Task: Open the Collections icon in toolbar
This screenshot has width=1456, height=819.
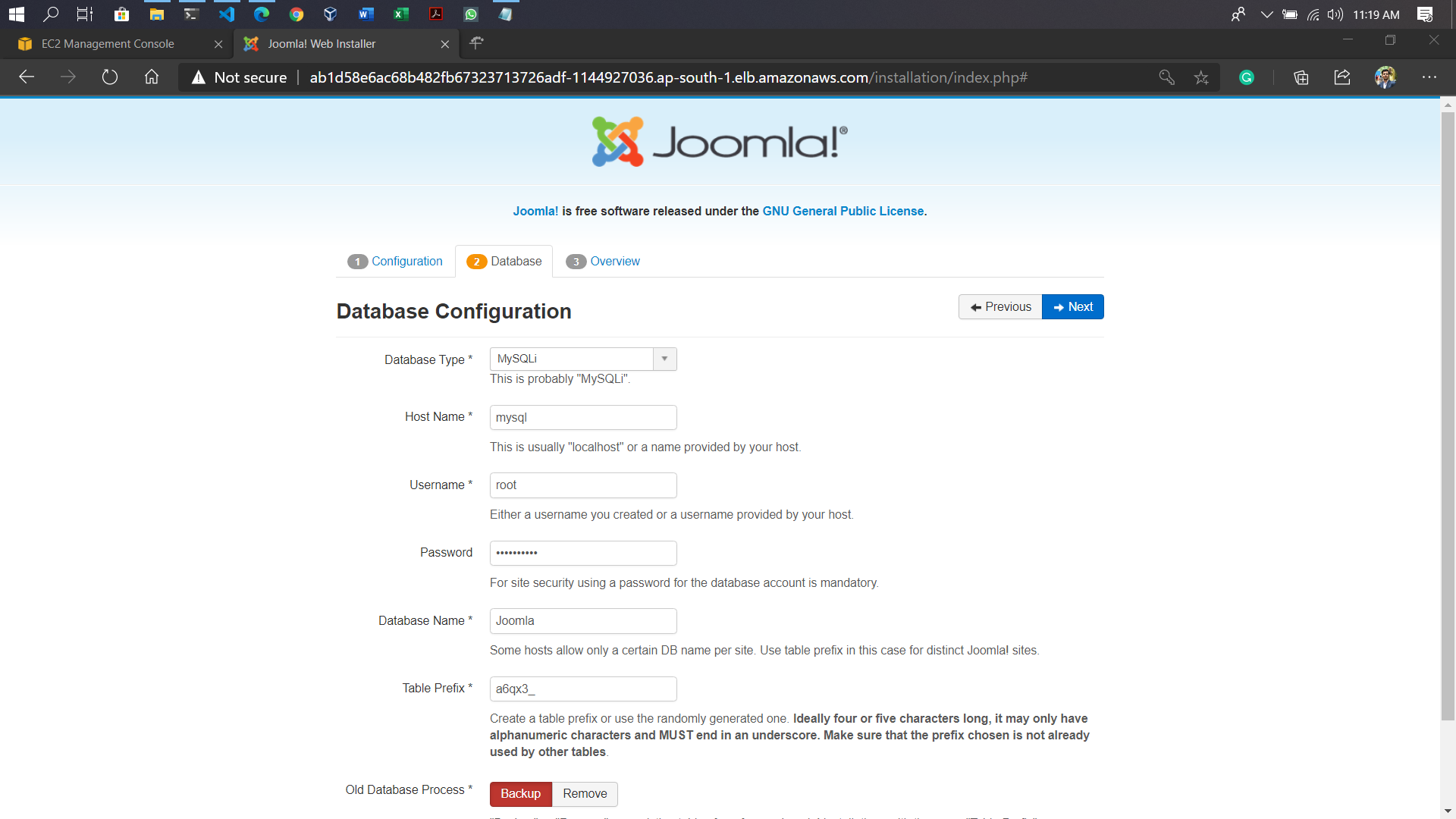Action: point(1301,77)
